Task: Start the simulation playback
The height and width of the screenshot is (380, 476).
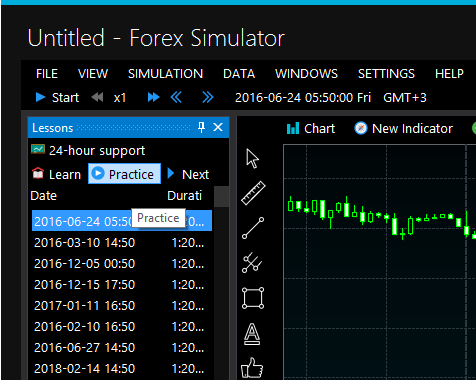Action: pos(57,98)
